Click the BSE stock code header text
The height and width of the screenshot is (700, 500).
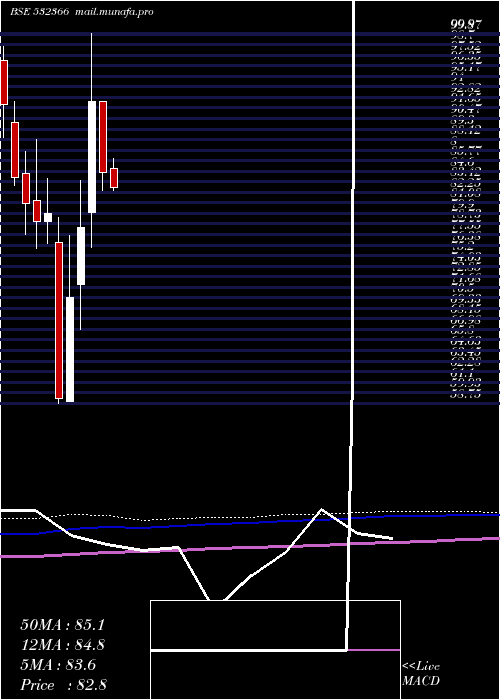click(x=82, y=12)
